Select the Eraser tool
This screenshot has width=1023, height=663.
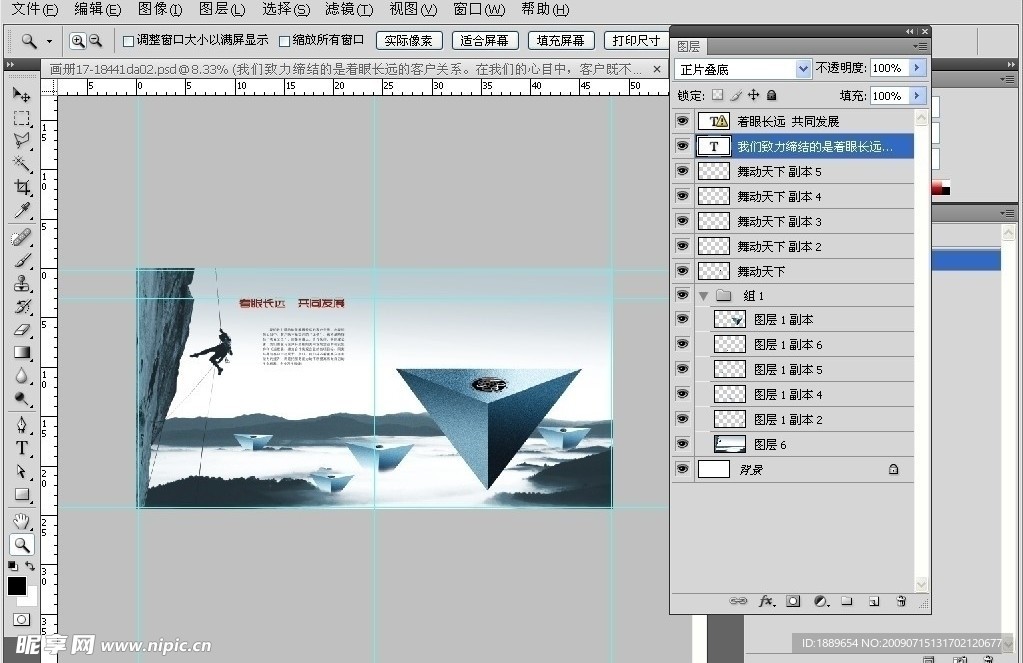(22, 330)
